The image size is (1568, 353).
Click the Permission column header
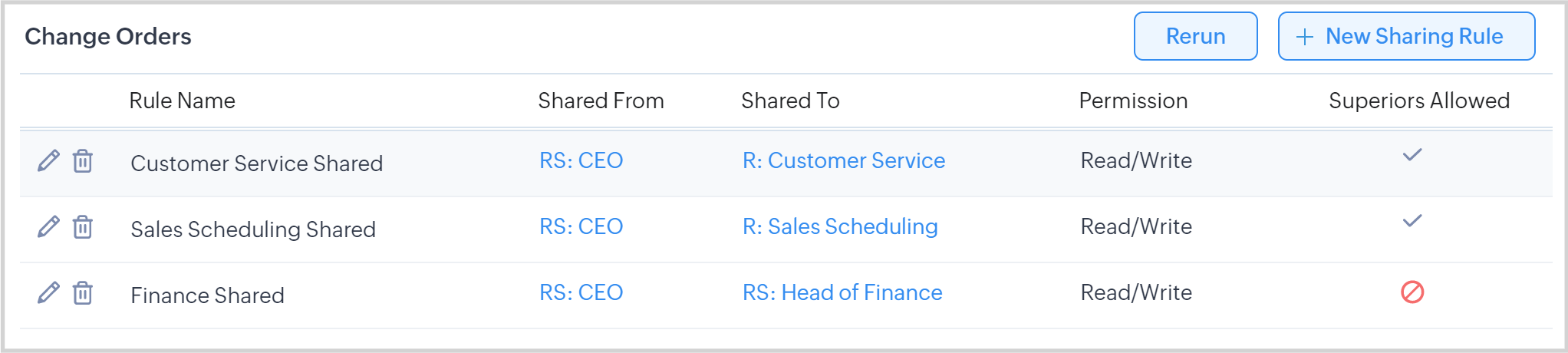coord(1133,101)
